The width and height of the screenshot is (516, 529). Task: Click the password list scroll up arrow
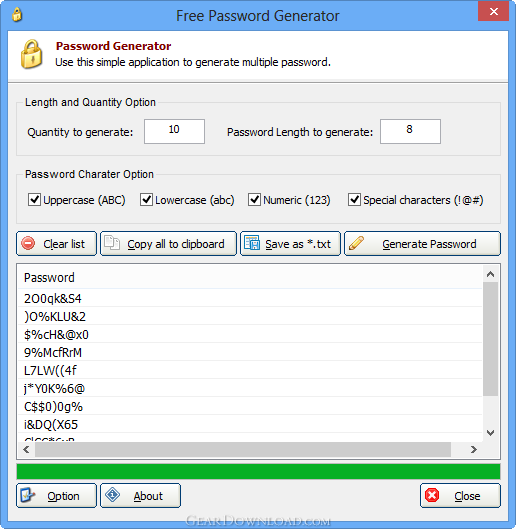point(490,274)
